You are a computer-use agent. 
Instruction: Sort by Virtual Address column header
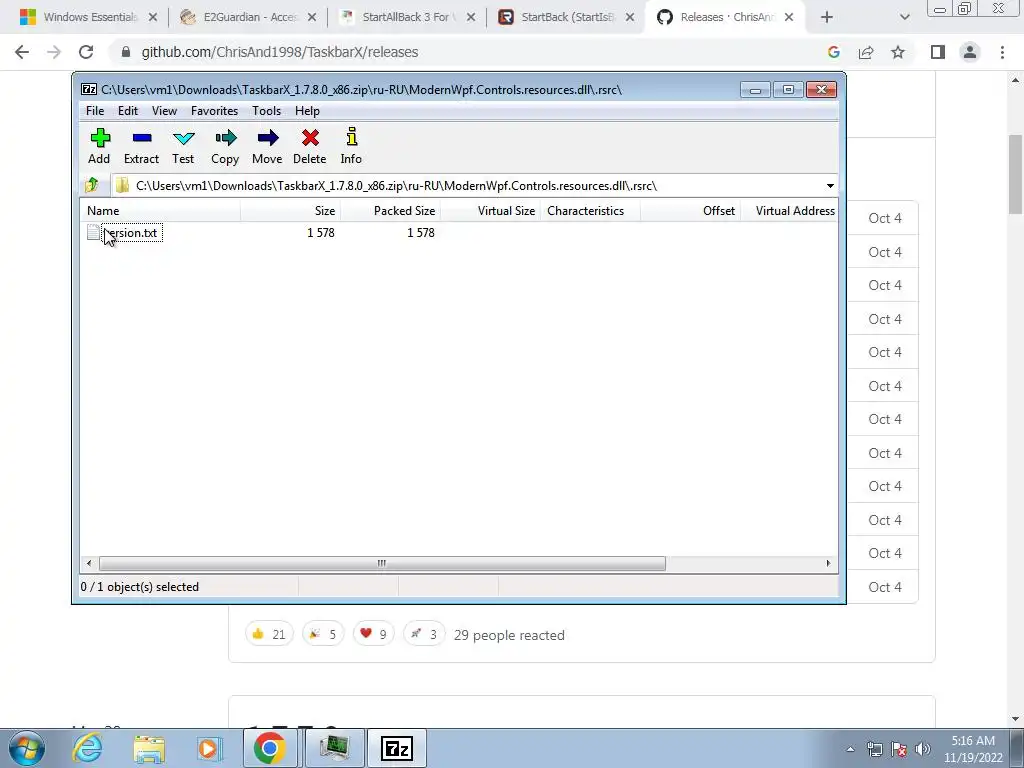click(789, 211)
